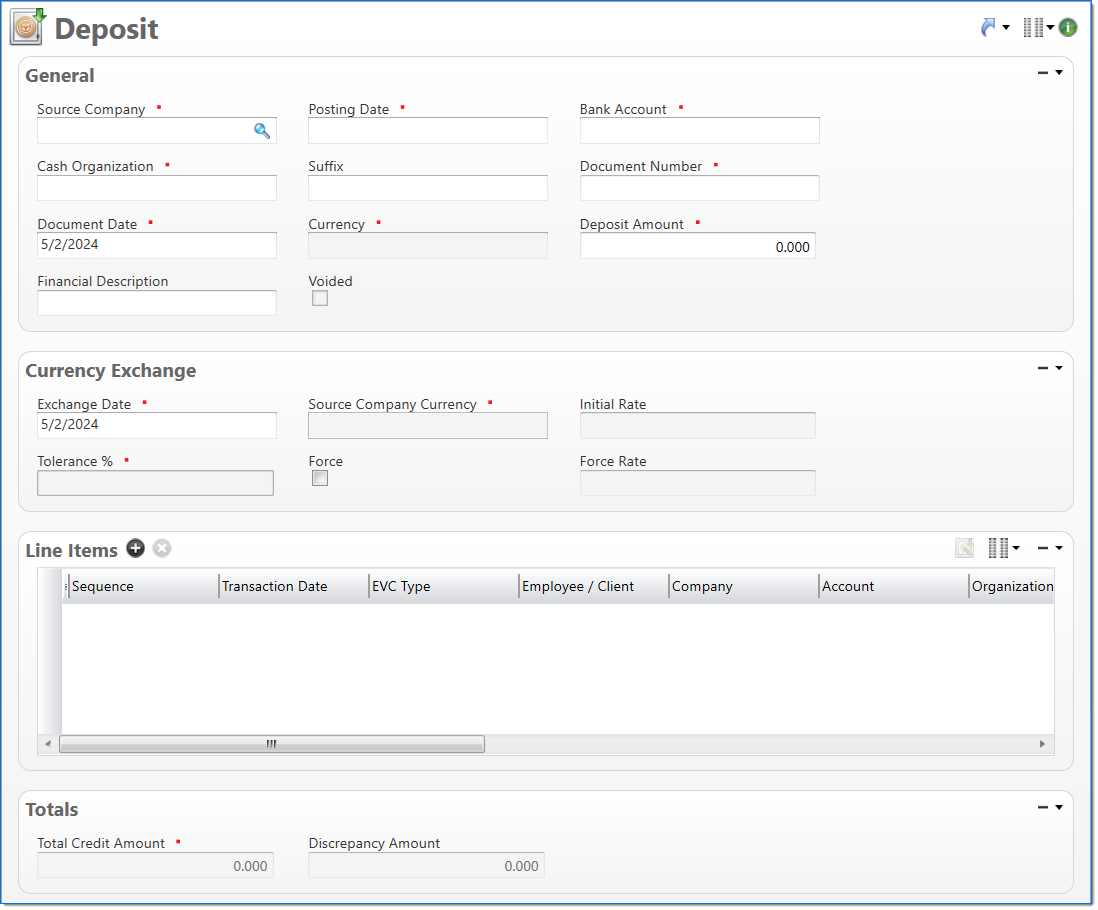Enable the Force checkbox
The image size is (1098, 910).
pos(320,478)
